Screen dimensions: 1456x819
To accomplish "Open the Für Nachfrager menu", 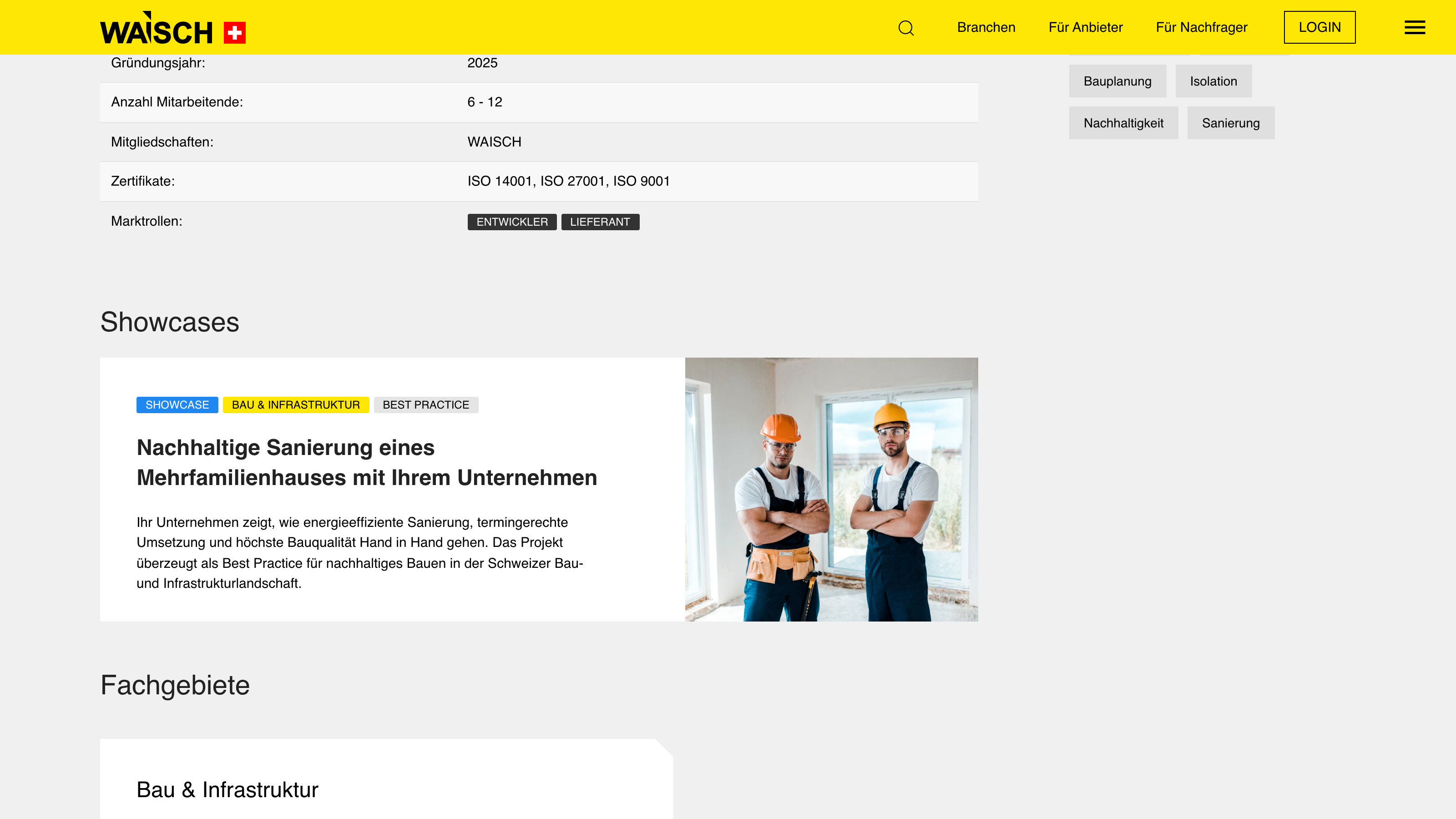I will click(x=1202, y=27).
